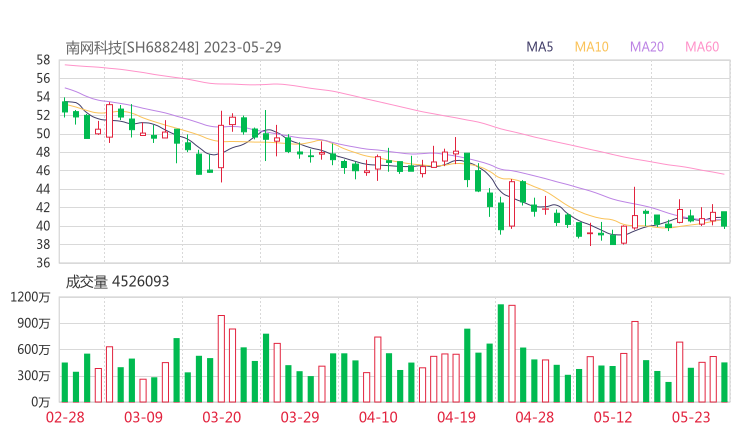Click the chart title 南网科技[SH688248] 2023-05-29
740x440 pixels.
click(x=173, y=48)
